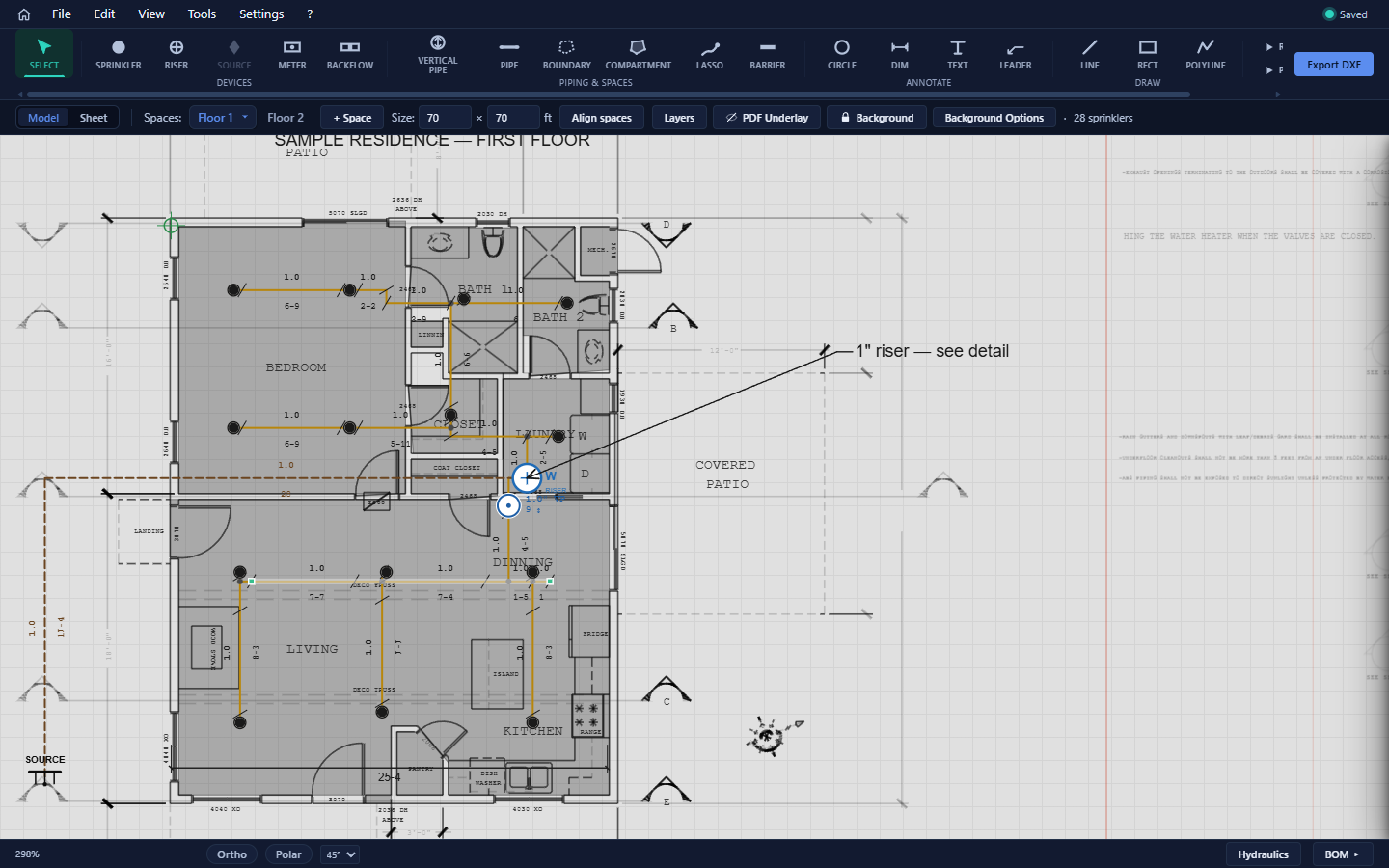Open the 45° polar angle dropdown
The height and width of the screenshot is (868, 1389).
click(340, 854)
